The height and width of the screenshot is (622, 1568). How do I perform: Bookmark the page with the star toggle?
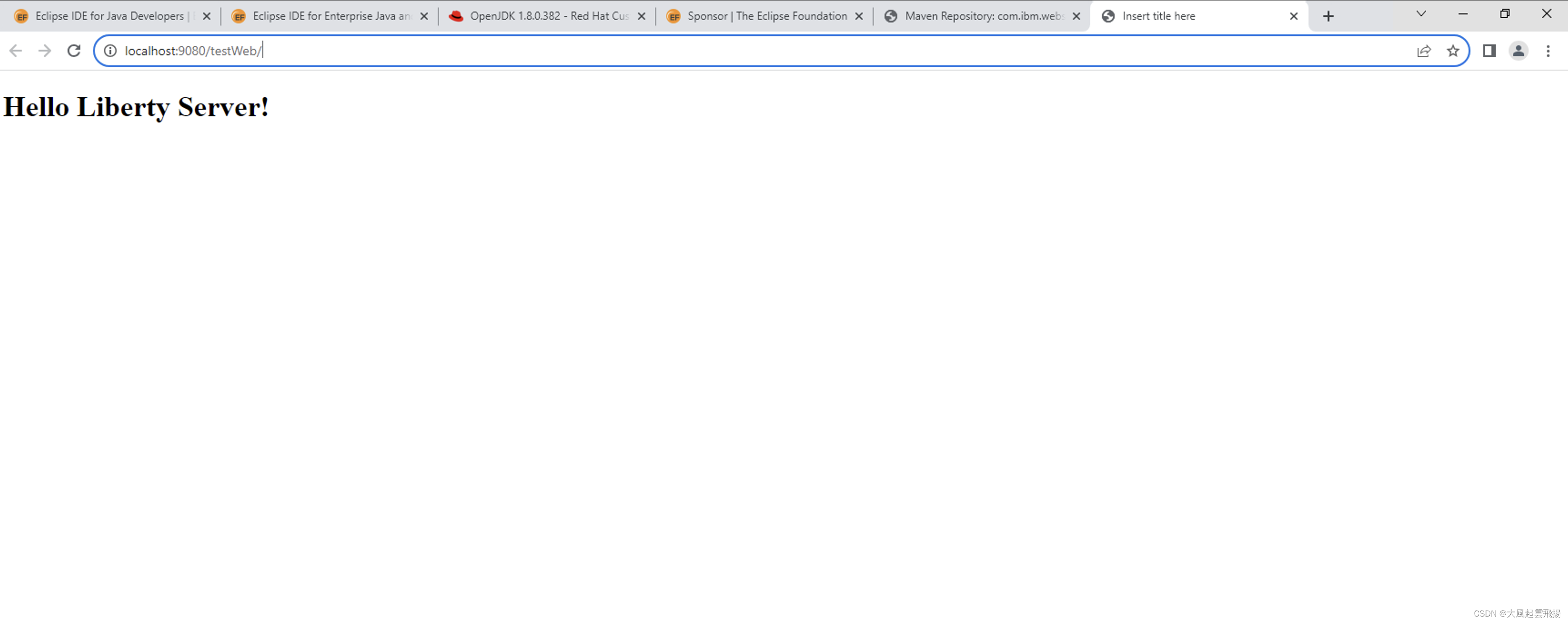pos(1453,51)
